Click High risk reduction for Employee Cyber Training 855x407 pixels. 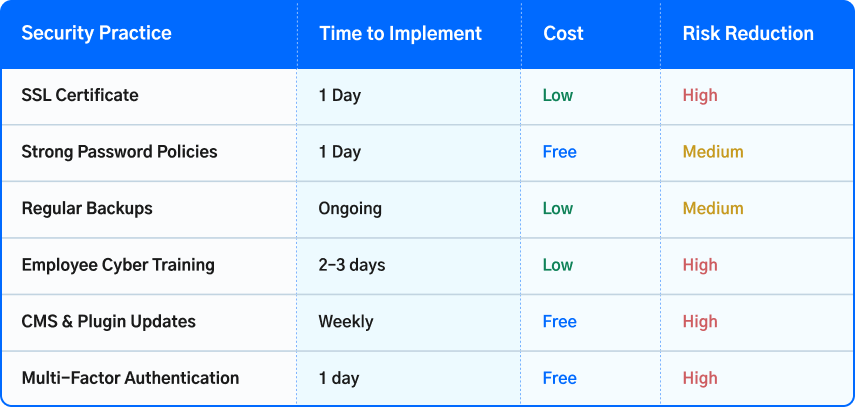(700, 265)
